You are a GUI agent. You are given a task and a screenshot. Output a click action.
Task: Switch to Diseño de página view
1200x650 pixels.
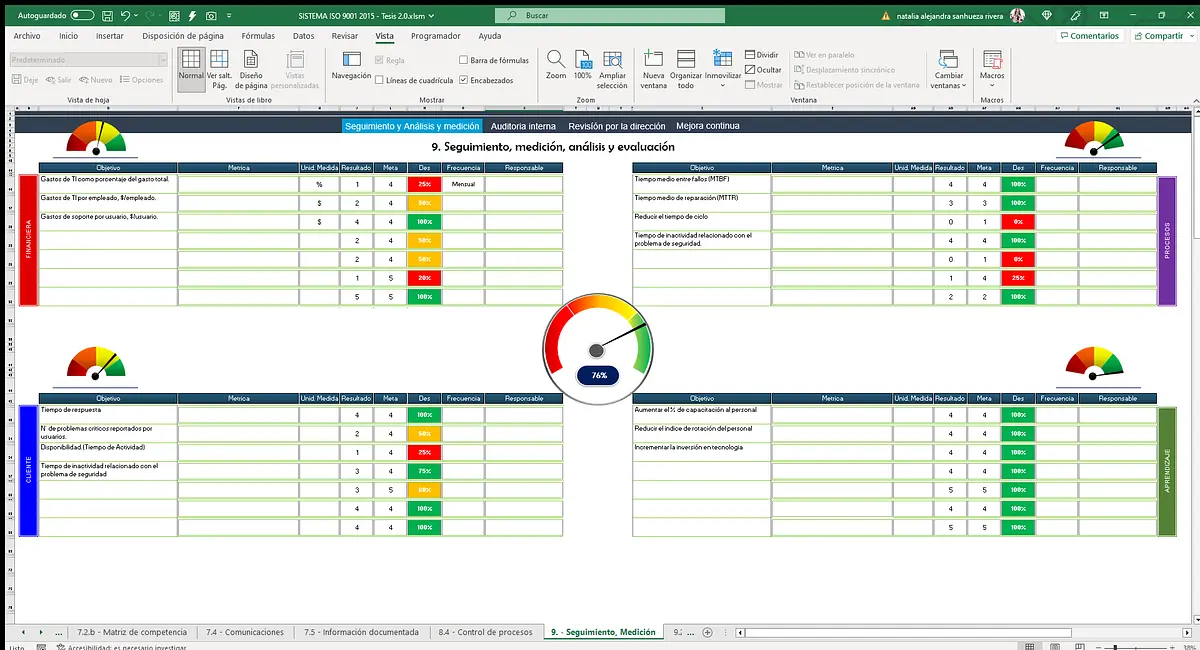click(252, 69)
